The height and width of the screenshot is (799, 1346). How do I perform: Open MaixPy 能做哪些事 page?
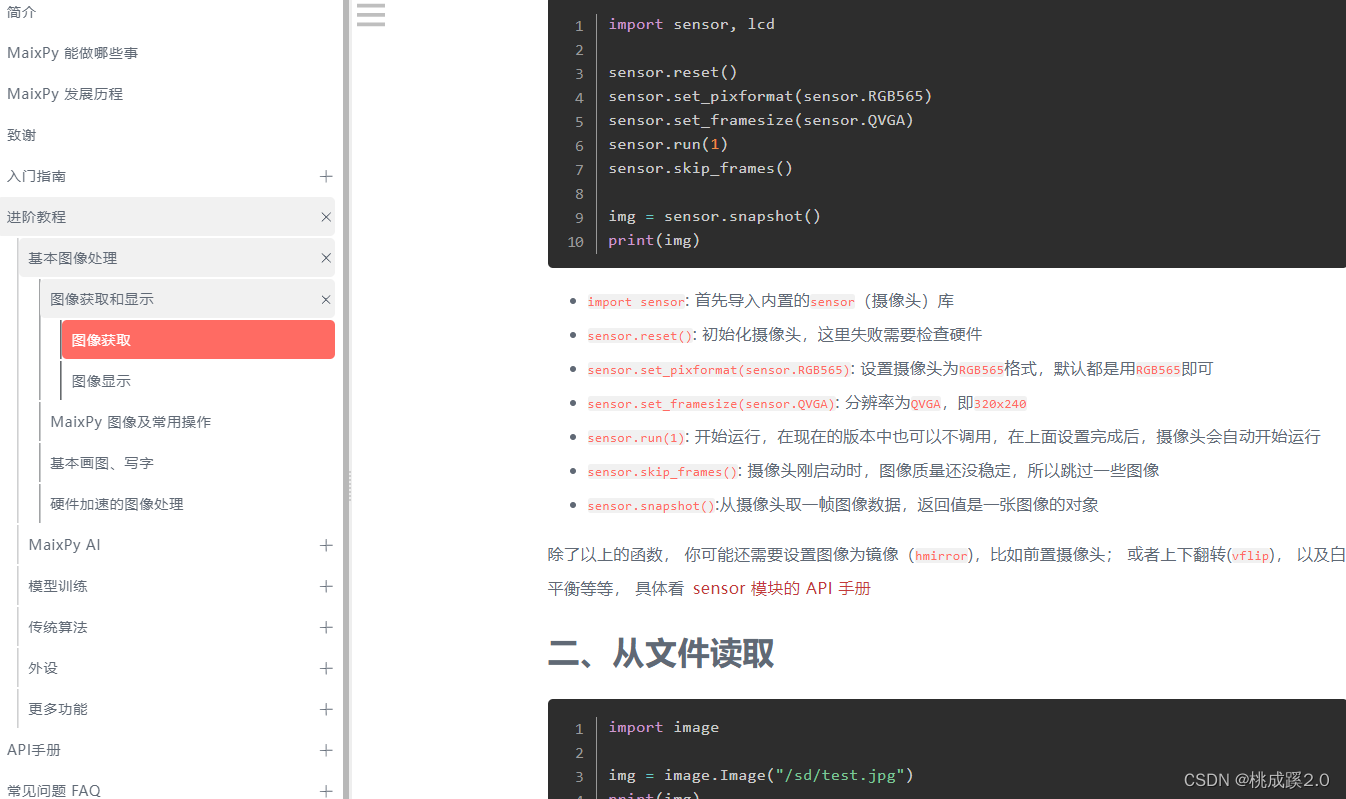[x=72, y=53]
